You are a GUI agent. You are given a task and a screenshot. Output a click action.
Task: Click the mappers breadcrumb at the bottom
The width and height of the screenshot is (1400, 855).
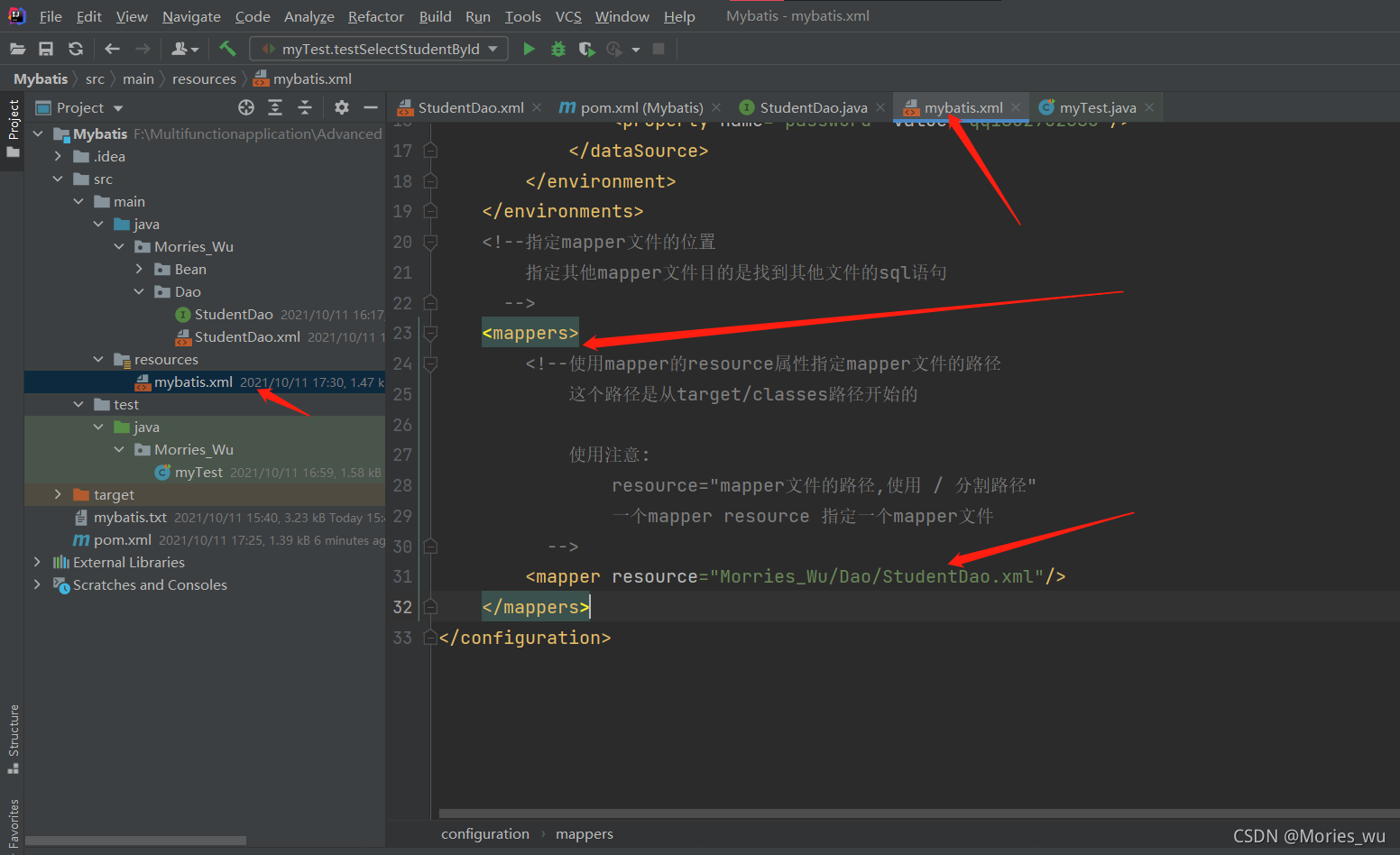pyautogui.click(x=584, y=833)
